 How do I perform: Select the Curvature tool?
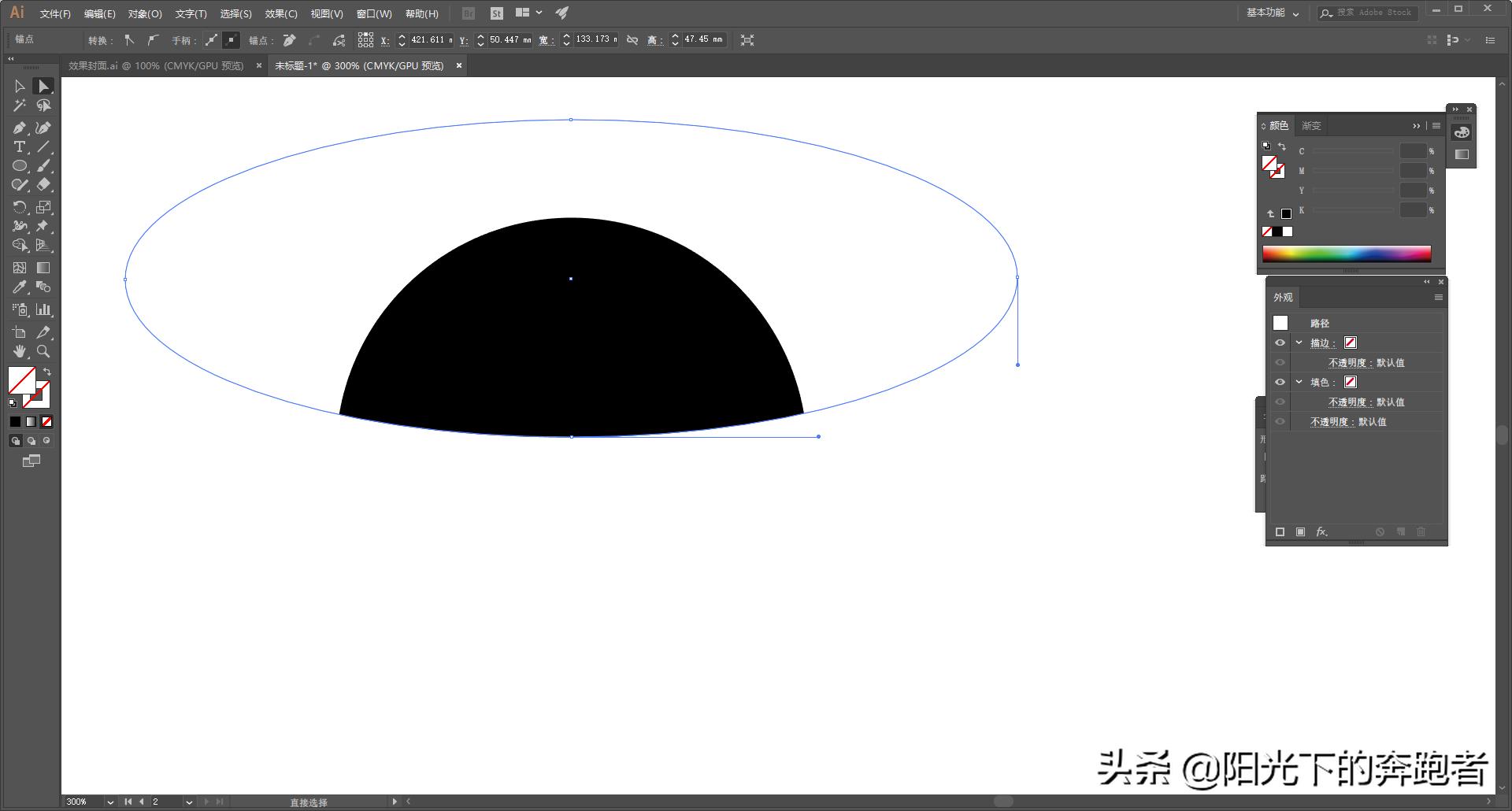click(x=44, y=128)
